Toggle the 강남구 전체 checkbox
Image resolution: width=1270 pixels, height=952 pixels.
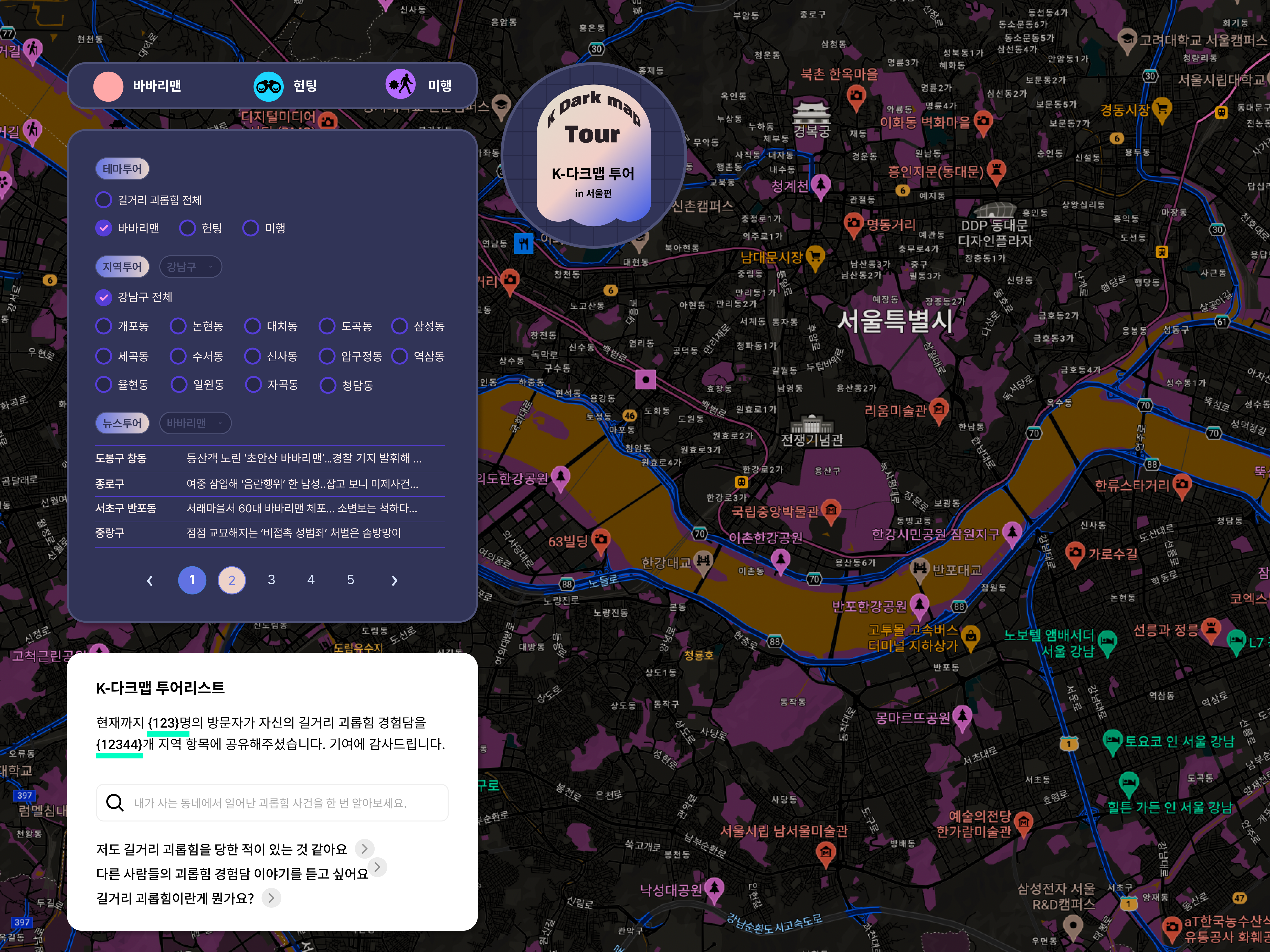103,297
